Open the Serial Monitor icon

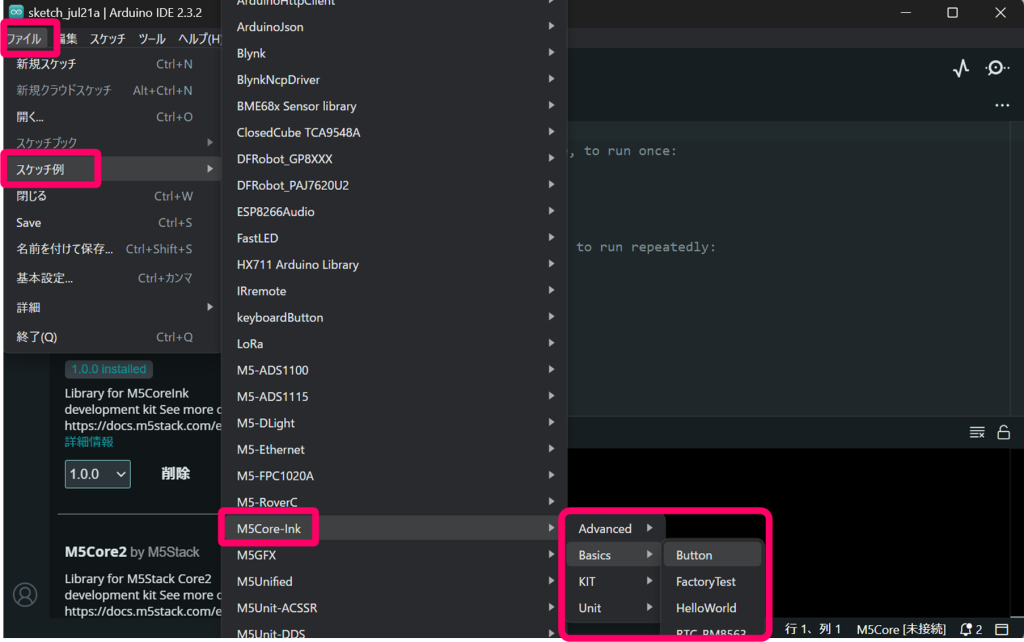click(x=997, y=68)
